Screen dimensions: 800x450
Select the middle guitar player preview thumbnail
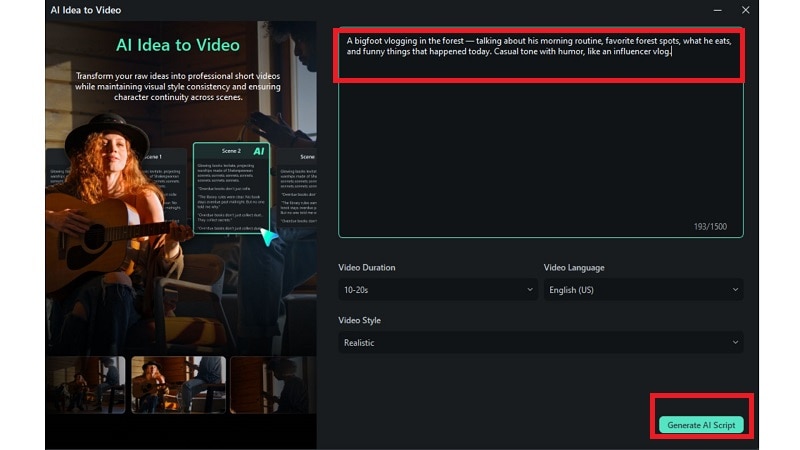pos(178,384)
